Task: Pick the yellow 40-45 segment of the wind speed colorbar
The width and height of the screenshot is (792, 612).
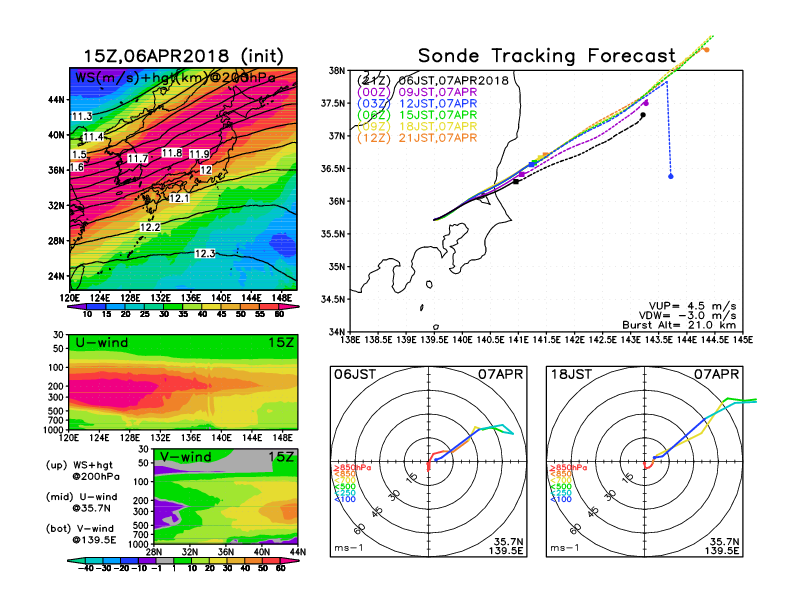Action: pos(212,307)
